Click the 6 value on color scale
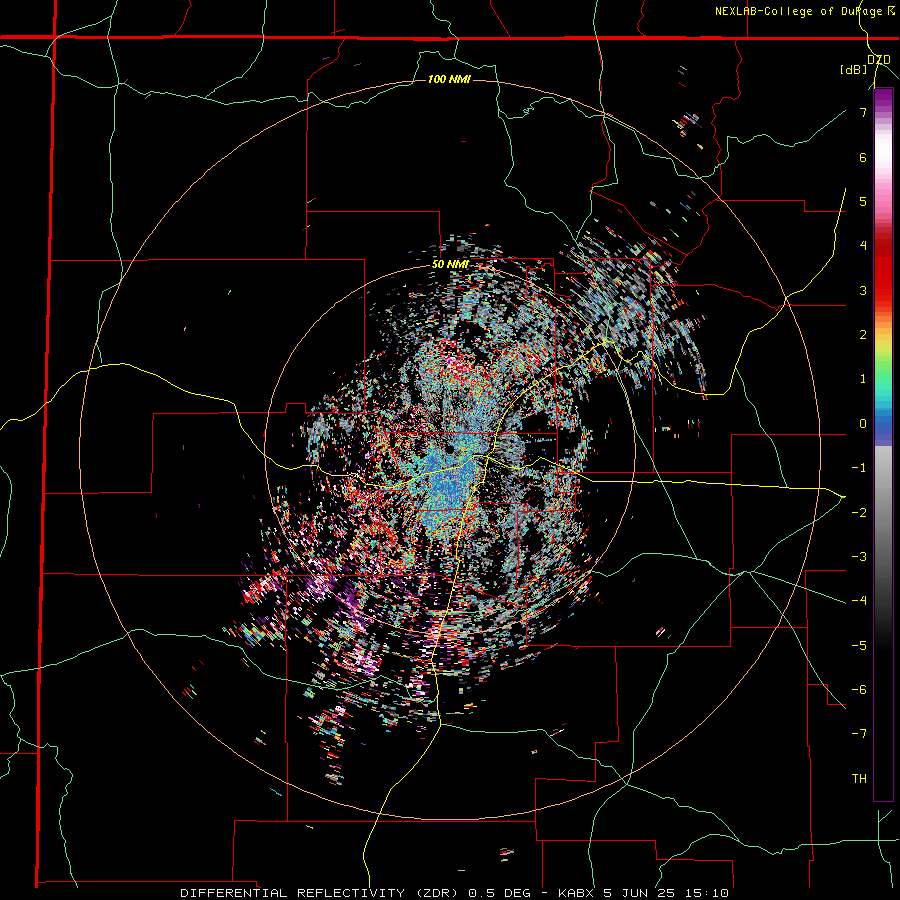The width and height of the screenshot is (900, 900). point(863,157)
